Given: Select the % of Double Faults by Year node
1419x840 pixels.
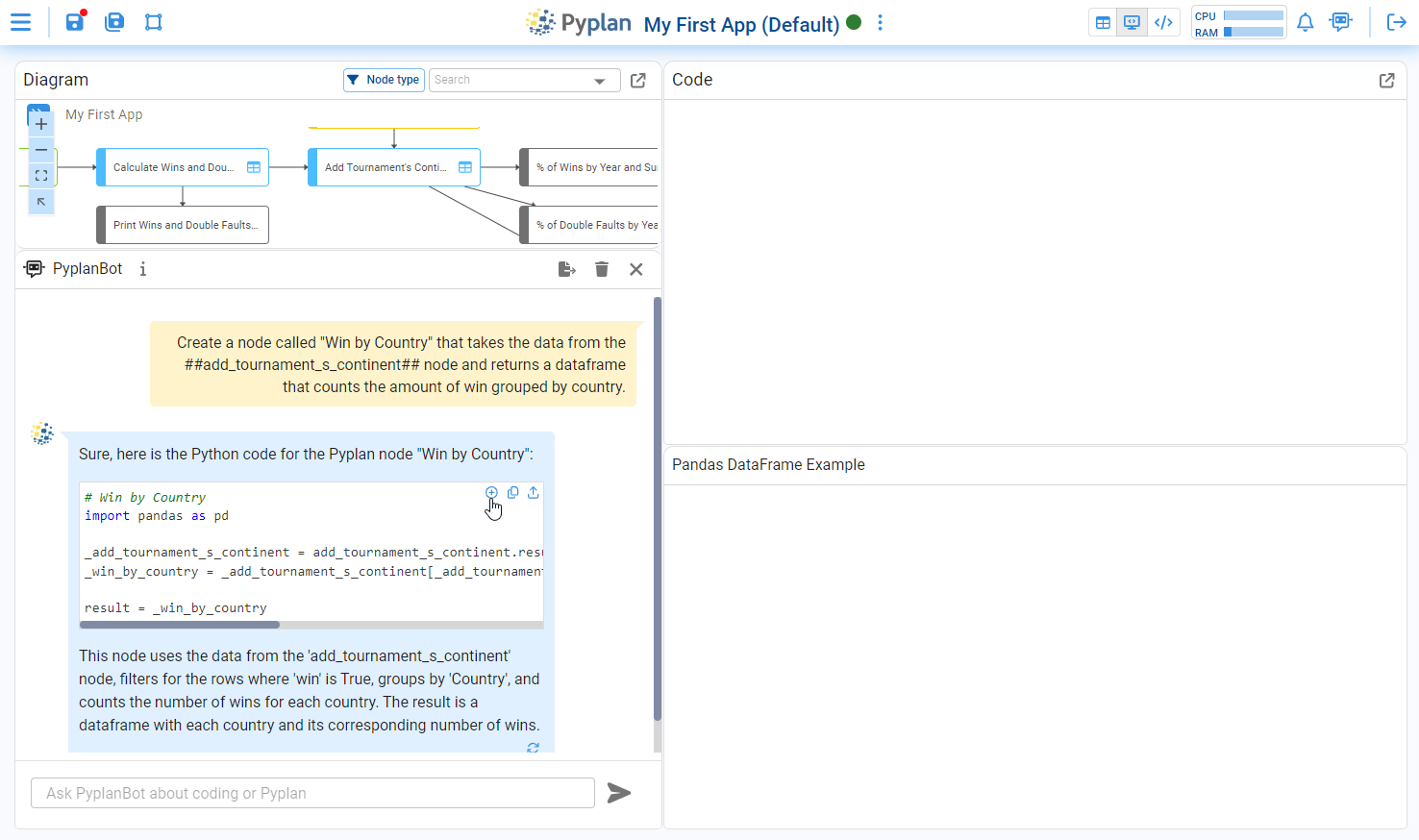Looking at the screenshot, I should click(x=588, y=225).
